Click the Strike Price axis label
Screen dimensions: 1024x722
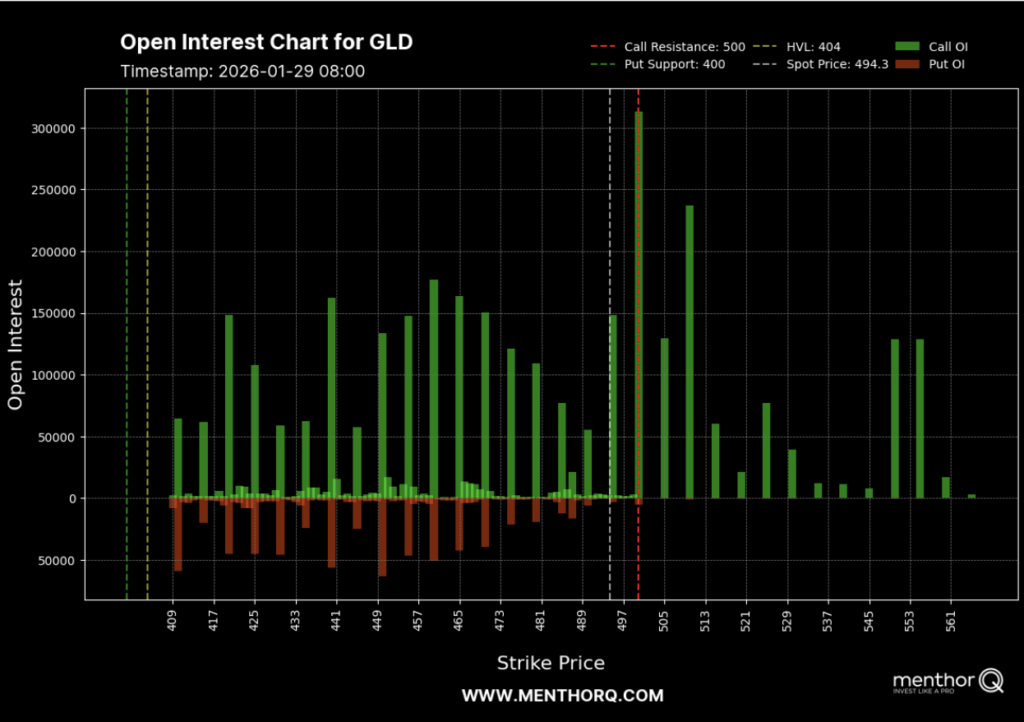pyautogui.click(x=551, y=663)
